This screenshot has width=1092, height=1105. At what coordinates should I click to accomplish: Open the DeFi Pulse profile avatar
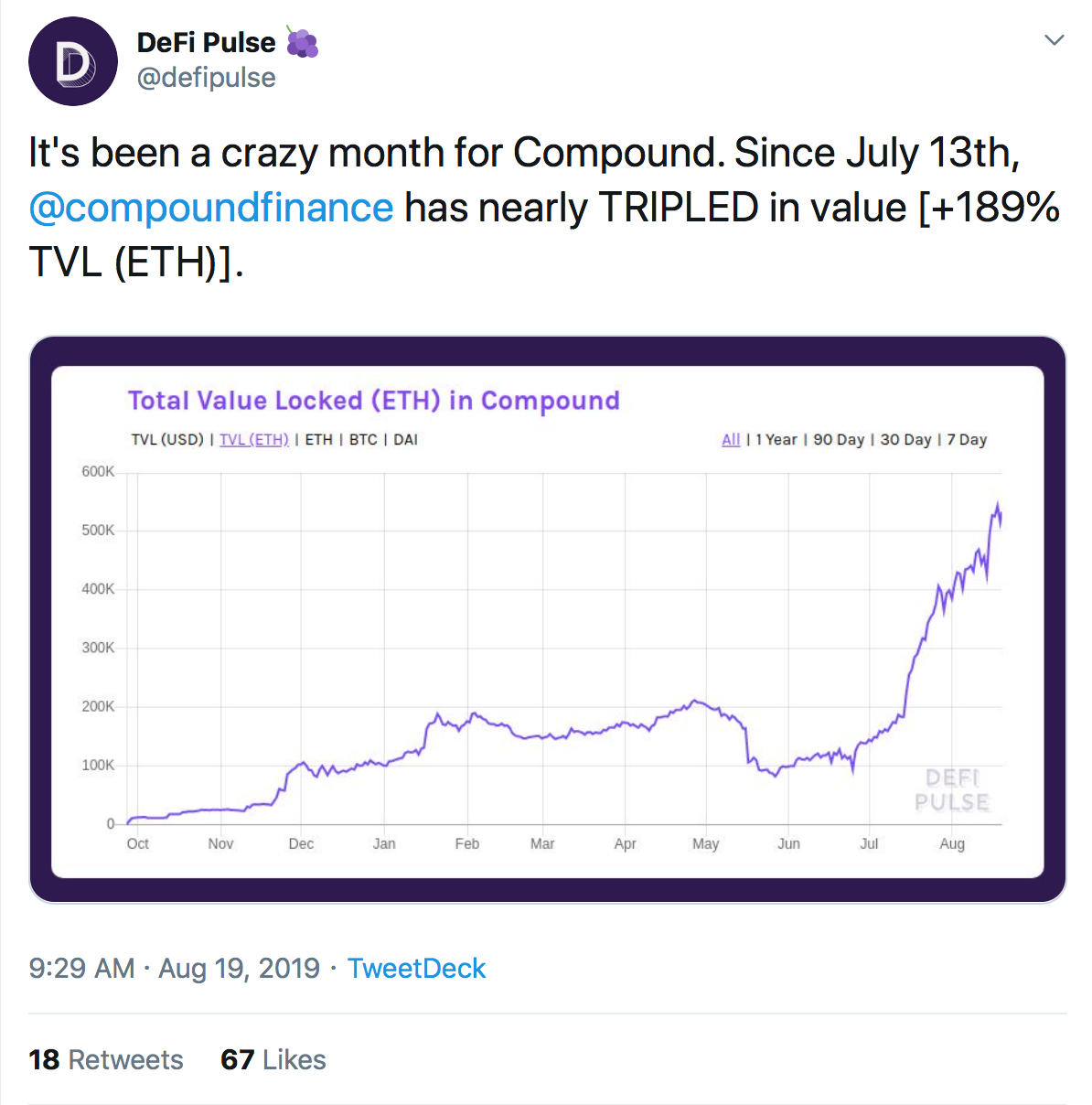coord(73,61)
